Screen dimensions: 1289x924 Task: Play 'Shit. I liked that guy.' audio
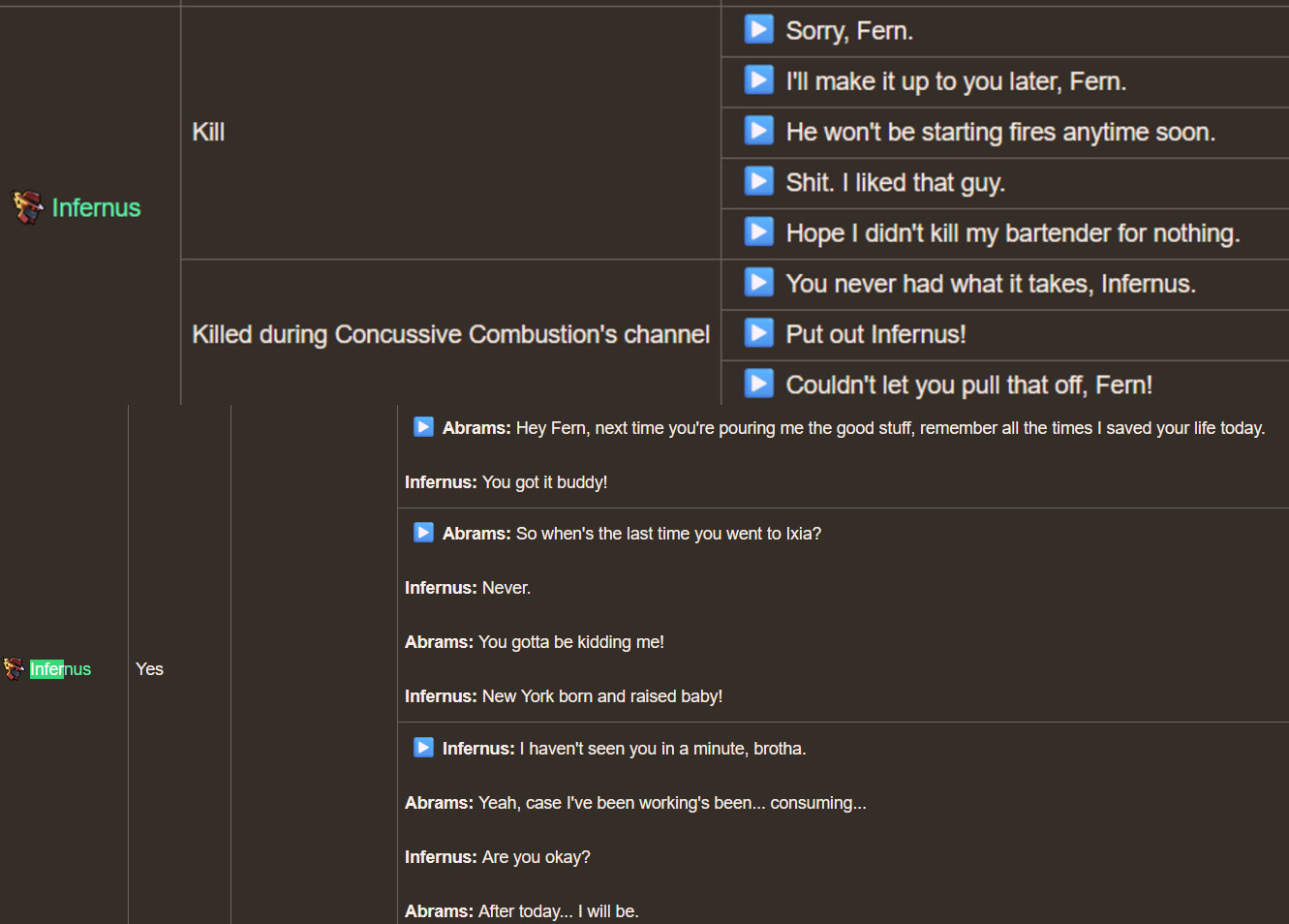[758, 181]
